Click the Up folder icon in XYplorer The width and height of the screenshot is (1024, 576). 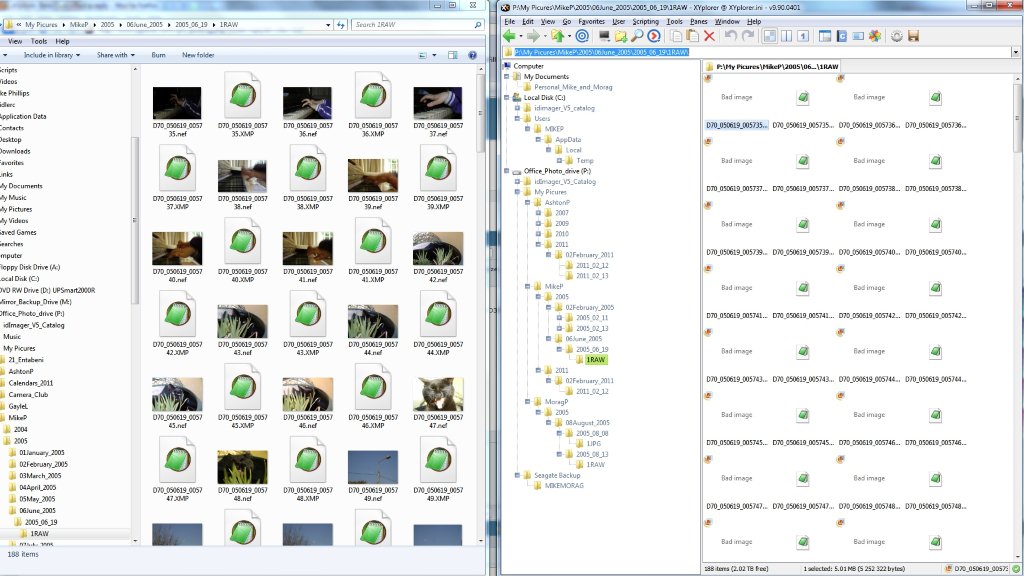(x=556, y=36)
